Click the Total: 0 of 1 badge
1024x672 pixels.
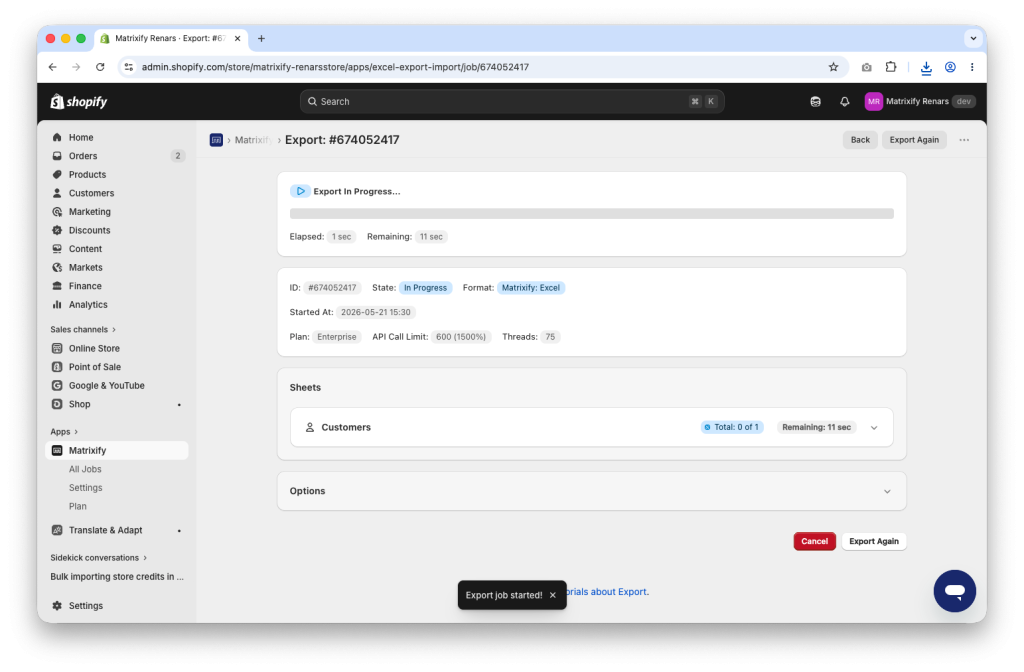[731, 428]
